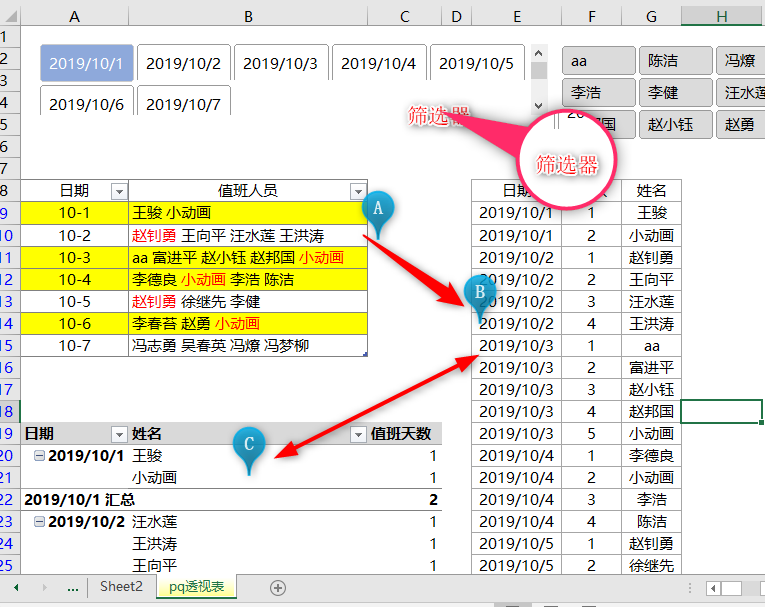
Task: Select the 2019/10/5 date slicer button
Action: 477,63
